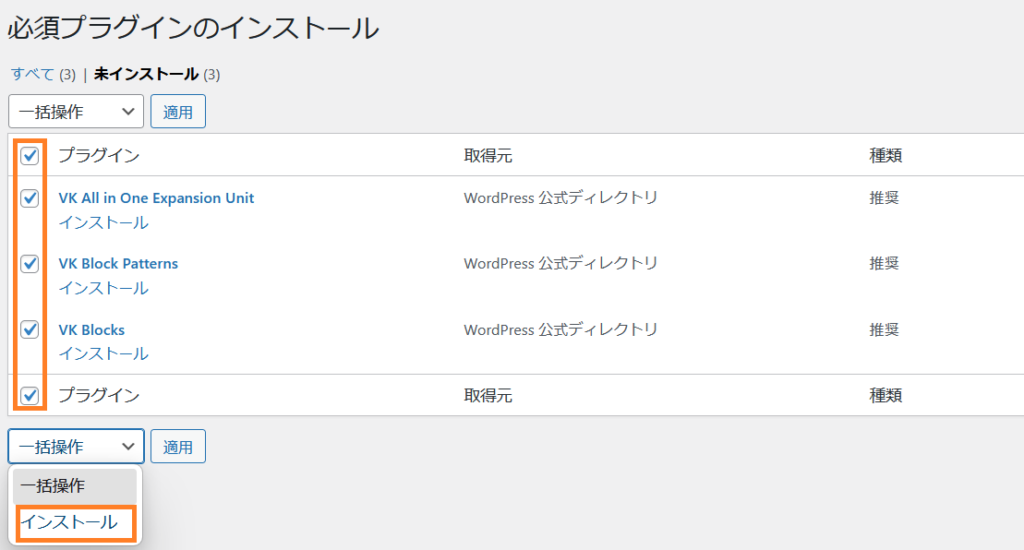Toggle the select-all checkbox in table footer

pos(30,395)
